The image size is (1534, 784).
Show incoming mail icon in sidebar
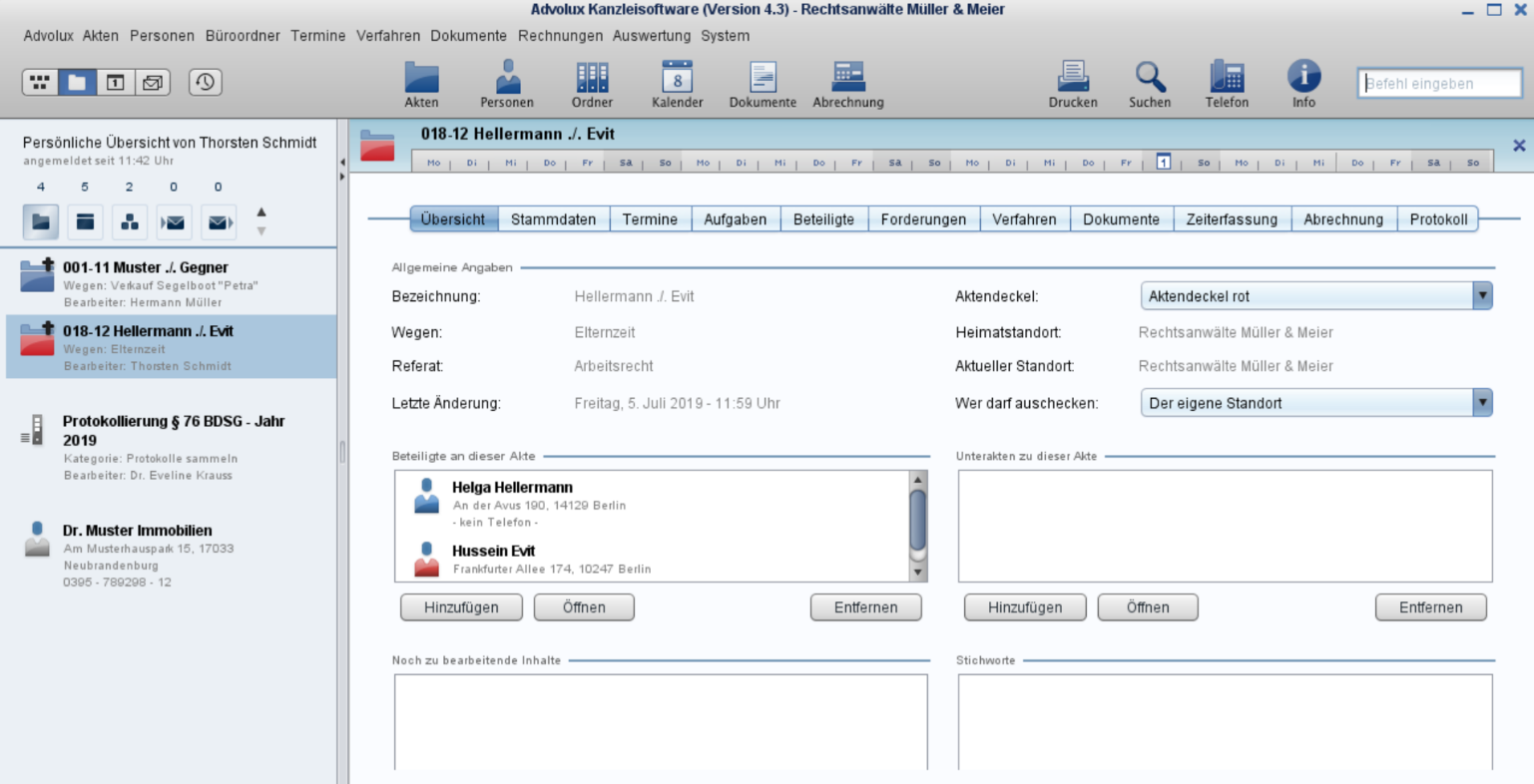174,221
